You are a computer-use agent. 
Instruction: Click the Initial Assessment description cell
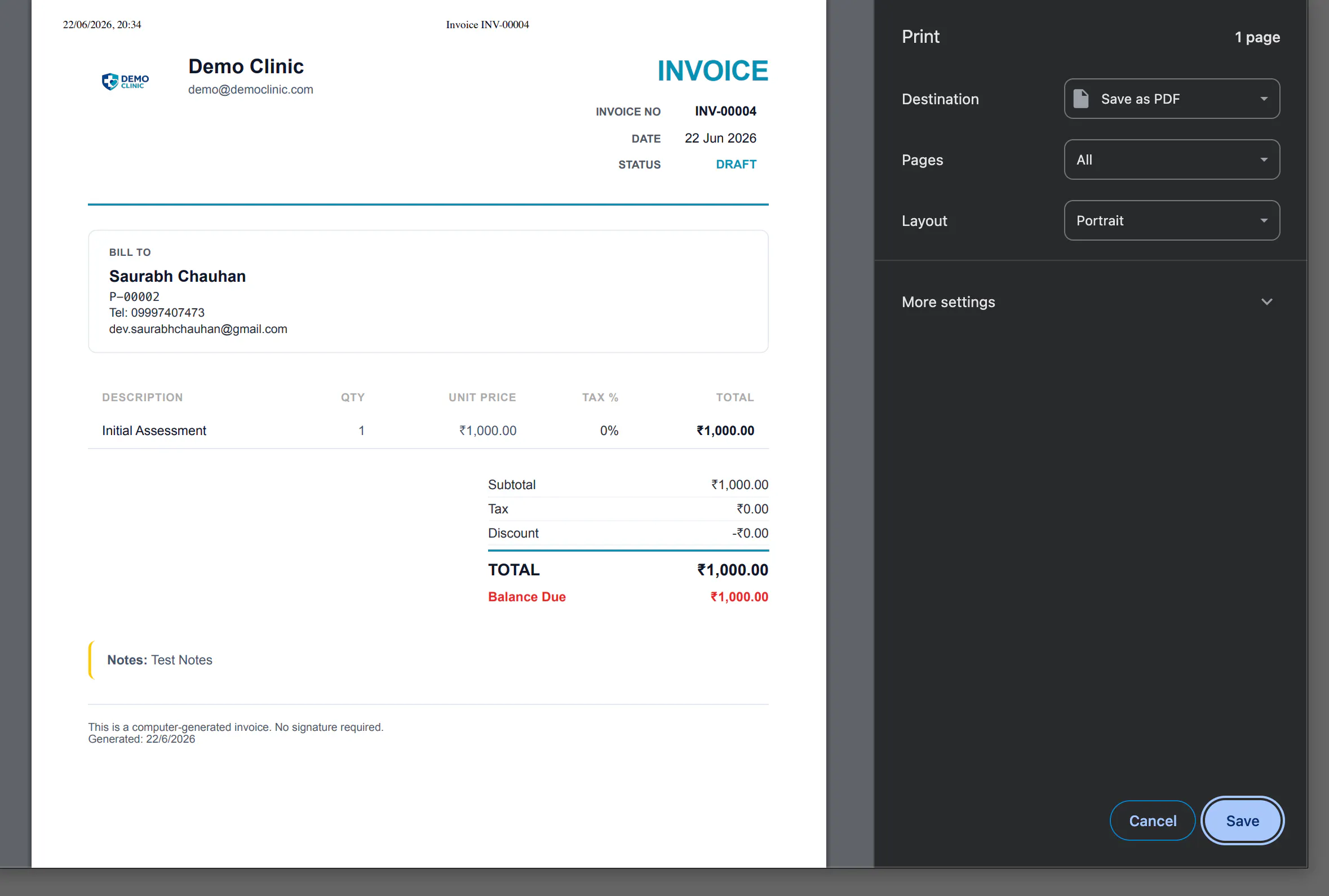pyautogui.click(x=154, y=431)
